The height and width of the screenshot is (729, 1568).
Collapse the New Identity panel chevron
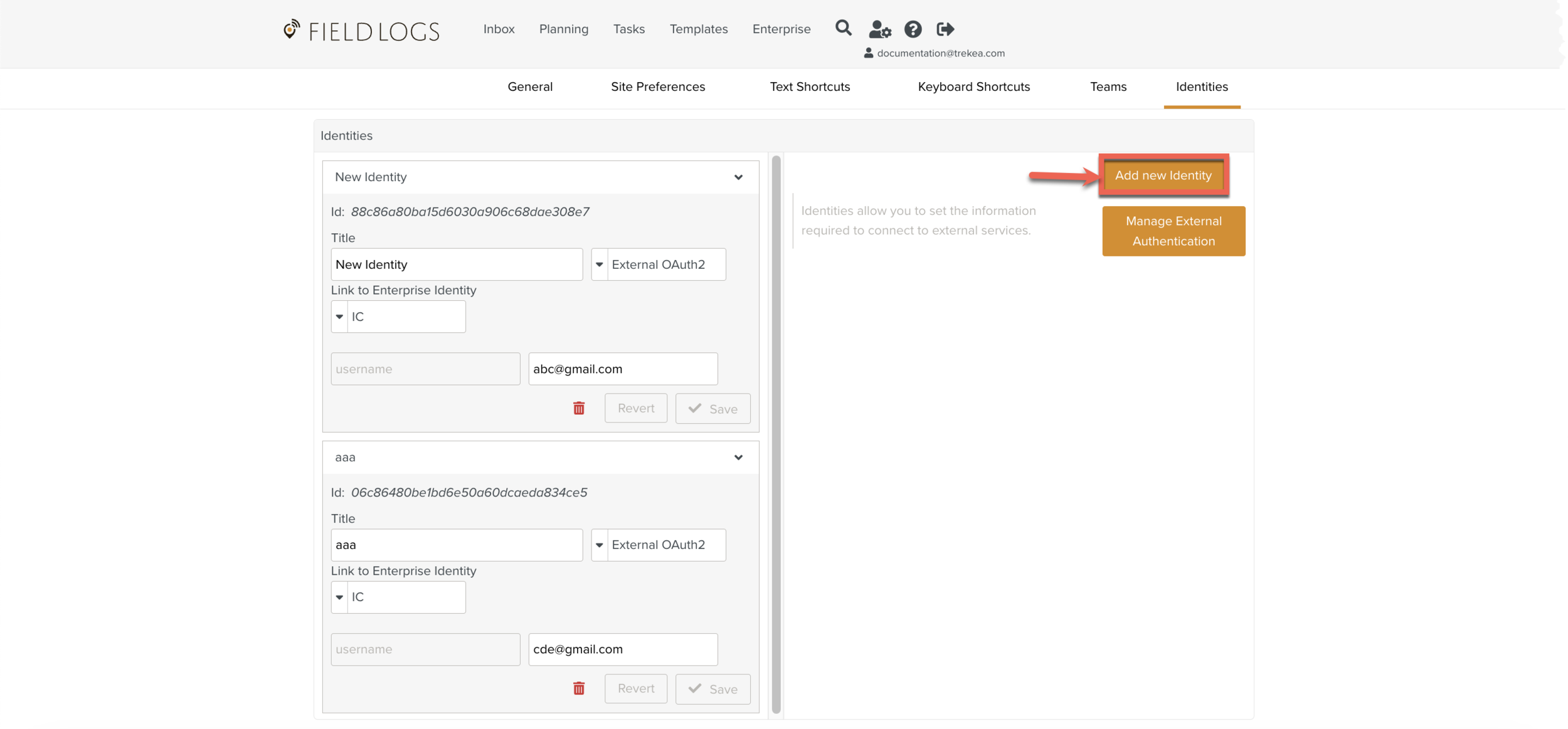738,177
